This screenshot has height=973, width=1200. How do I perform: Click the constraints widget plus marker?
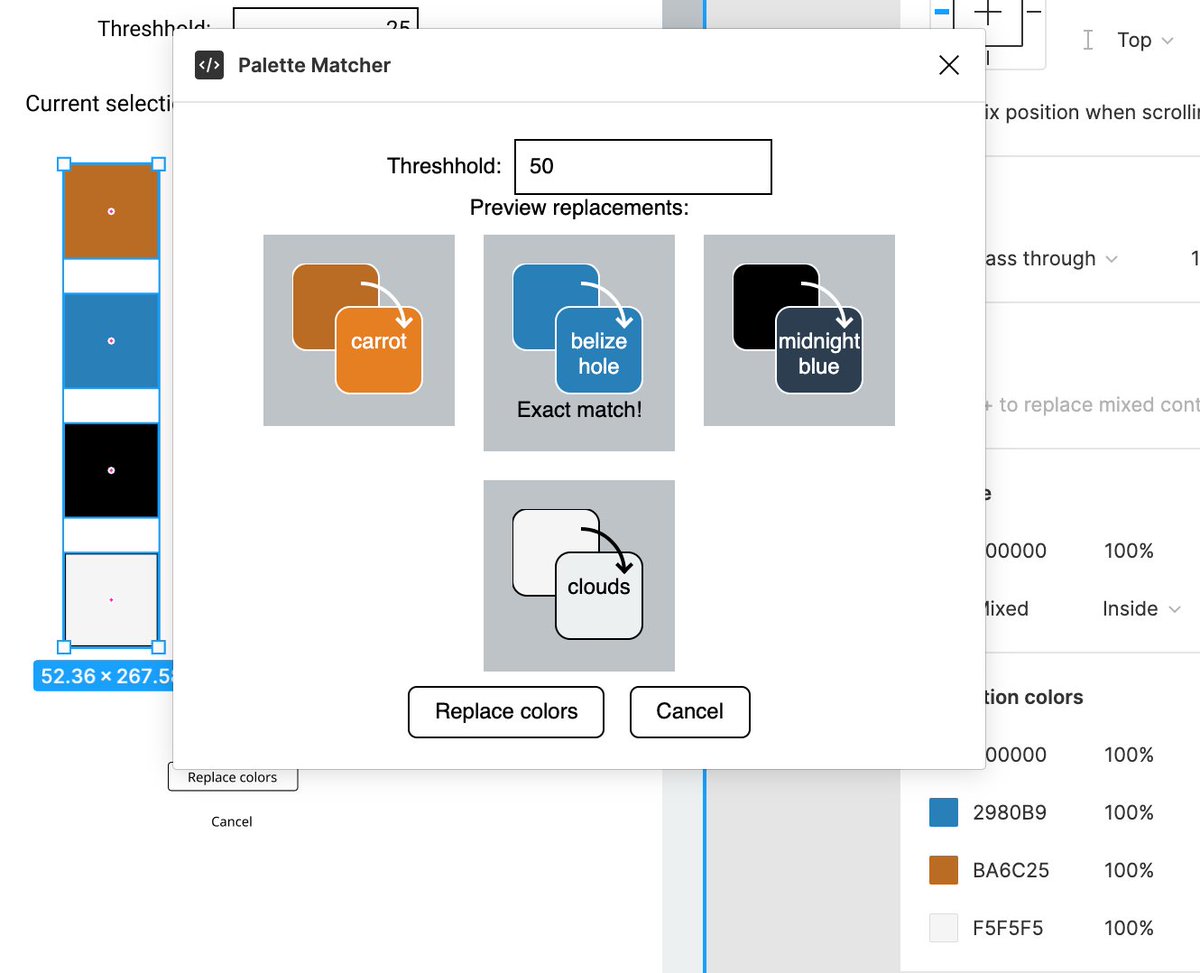pyautogui.click(x=988, y=12)
